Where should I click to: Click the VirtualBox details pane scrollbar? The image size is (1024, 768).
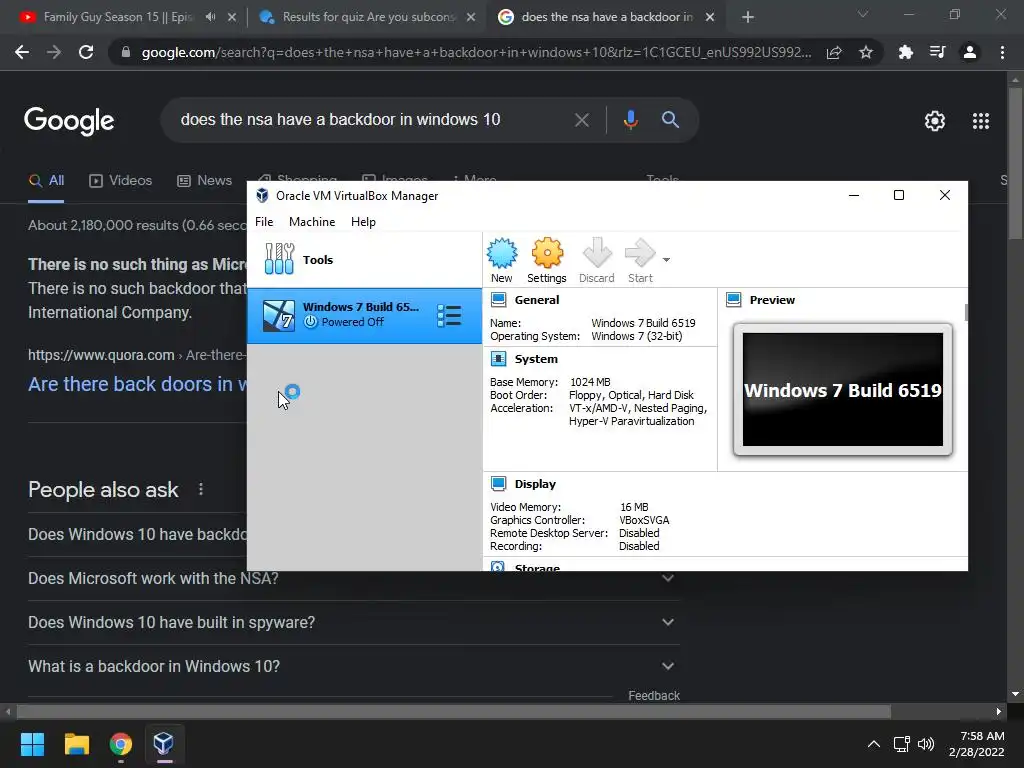click(966, 312)
